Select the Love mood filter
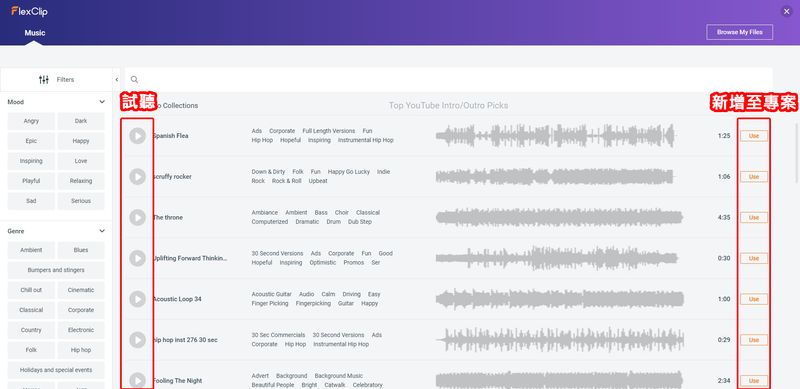 pyautogui.click(x=81, y=161)
